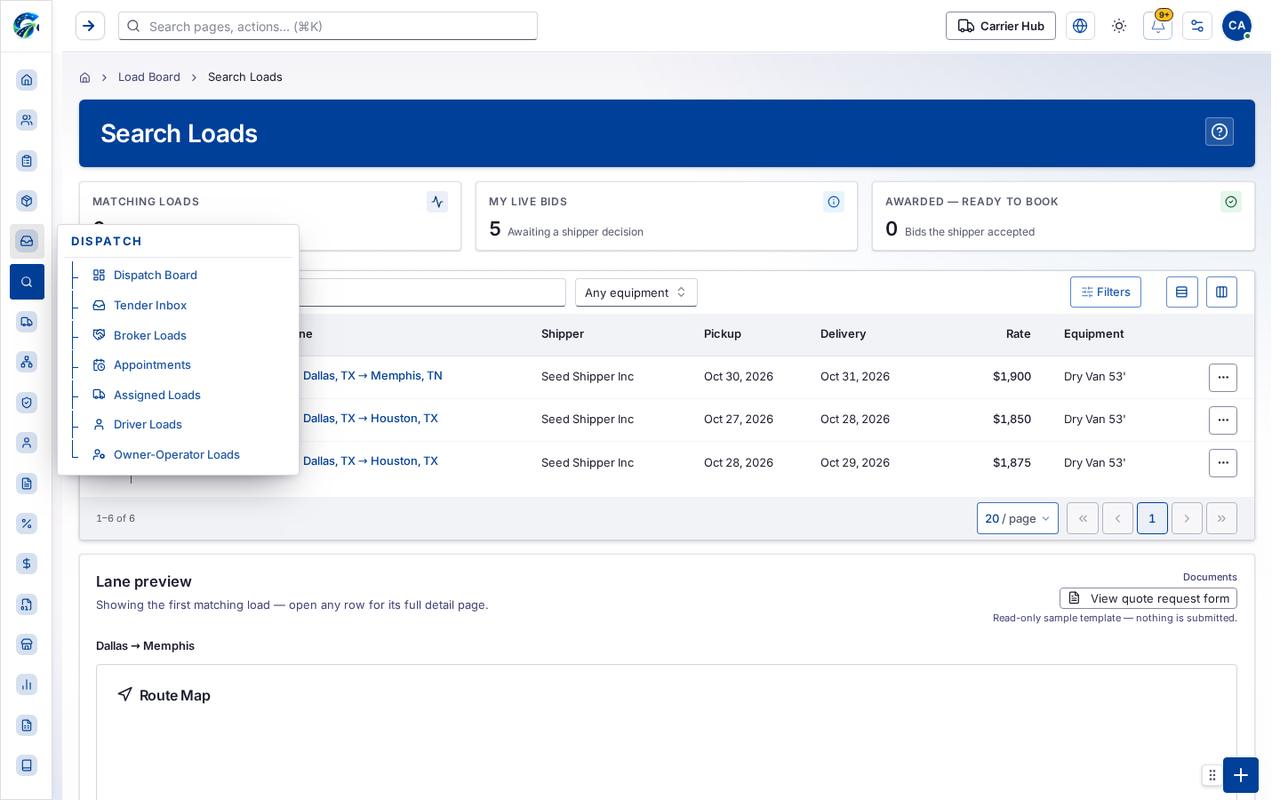Select the storefront icon in the left sidebar
1280x800 pixels.
(x=27, y=644)
